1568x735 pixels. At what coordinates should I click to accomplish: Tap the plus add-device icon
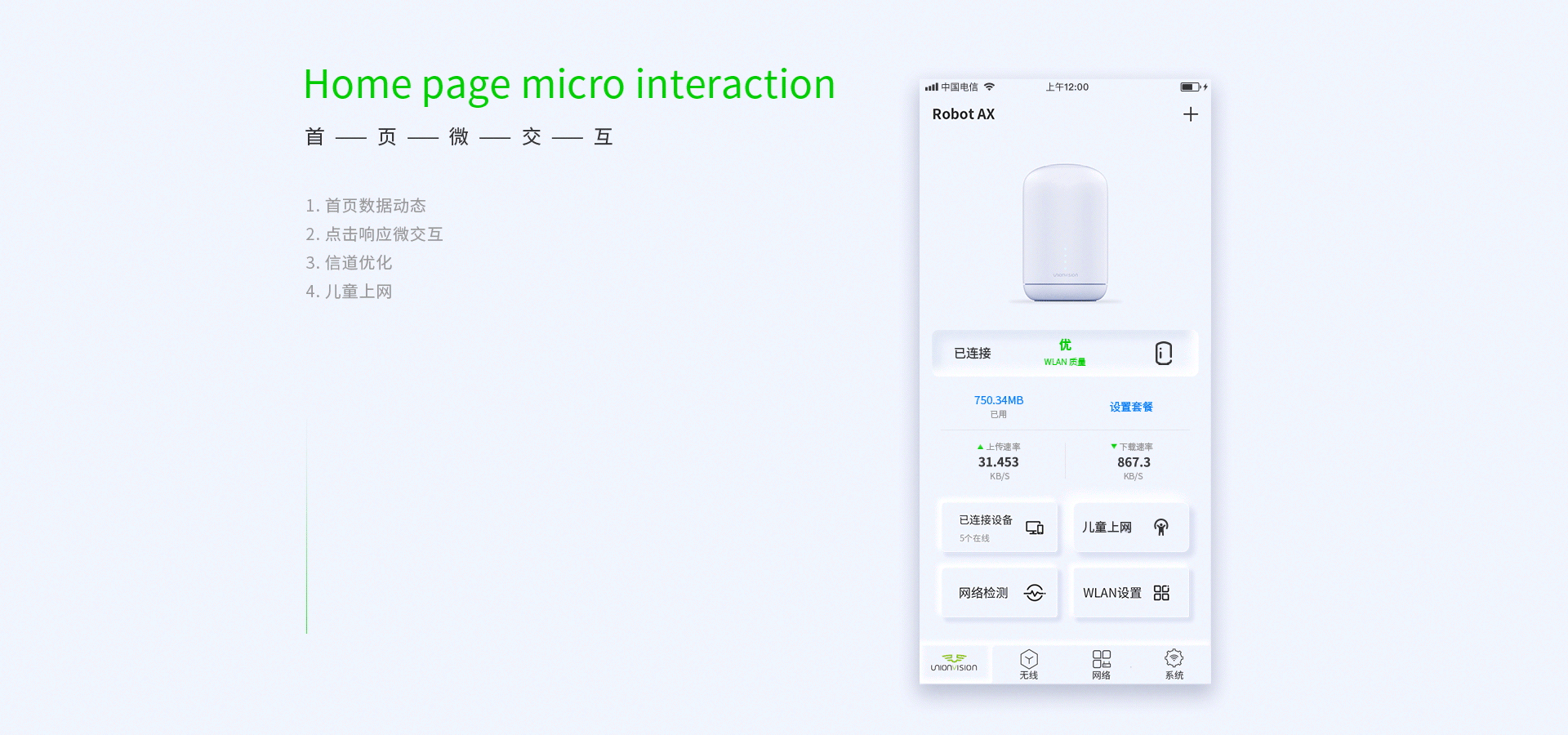coord(1191,114)
